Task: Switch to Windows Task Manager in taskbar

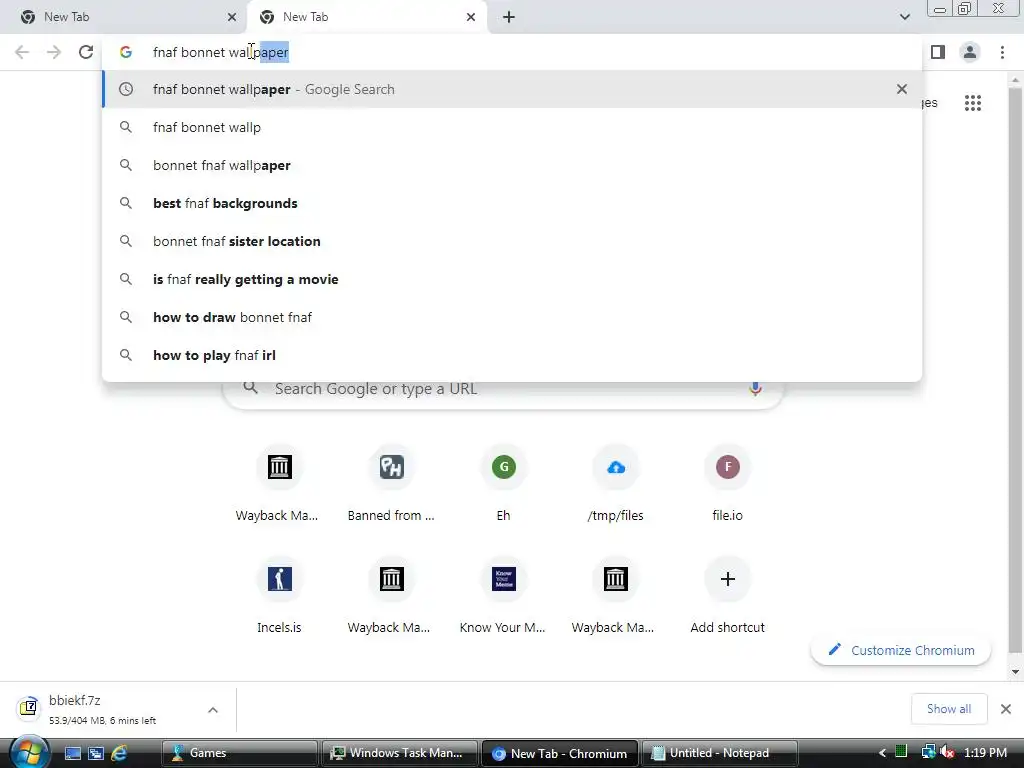Action: (399, 753)
